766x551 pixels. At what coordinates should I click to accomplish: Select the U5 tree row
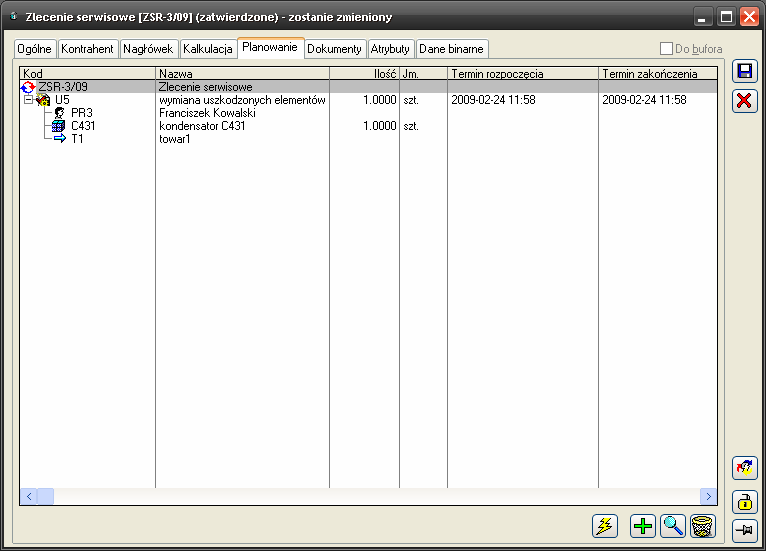click(368, 100)
